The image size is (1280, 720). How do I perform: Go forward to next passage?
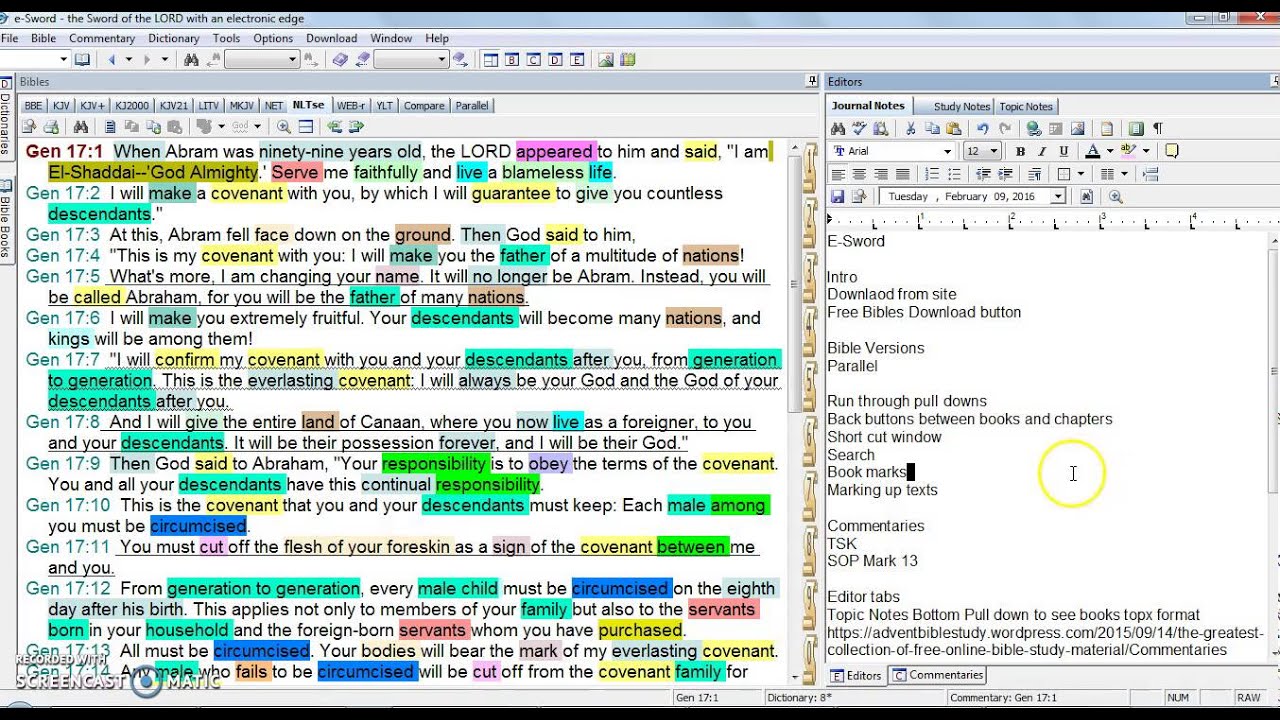(x=147, y=60)
